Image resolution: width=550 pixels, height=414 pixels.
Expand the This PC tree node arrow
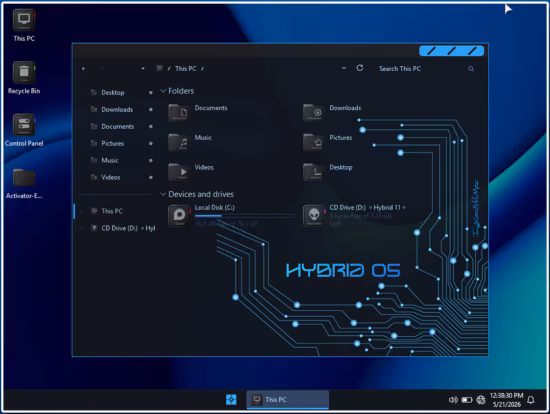pyautogui.click(x=81, y=211)
